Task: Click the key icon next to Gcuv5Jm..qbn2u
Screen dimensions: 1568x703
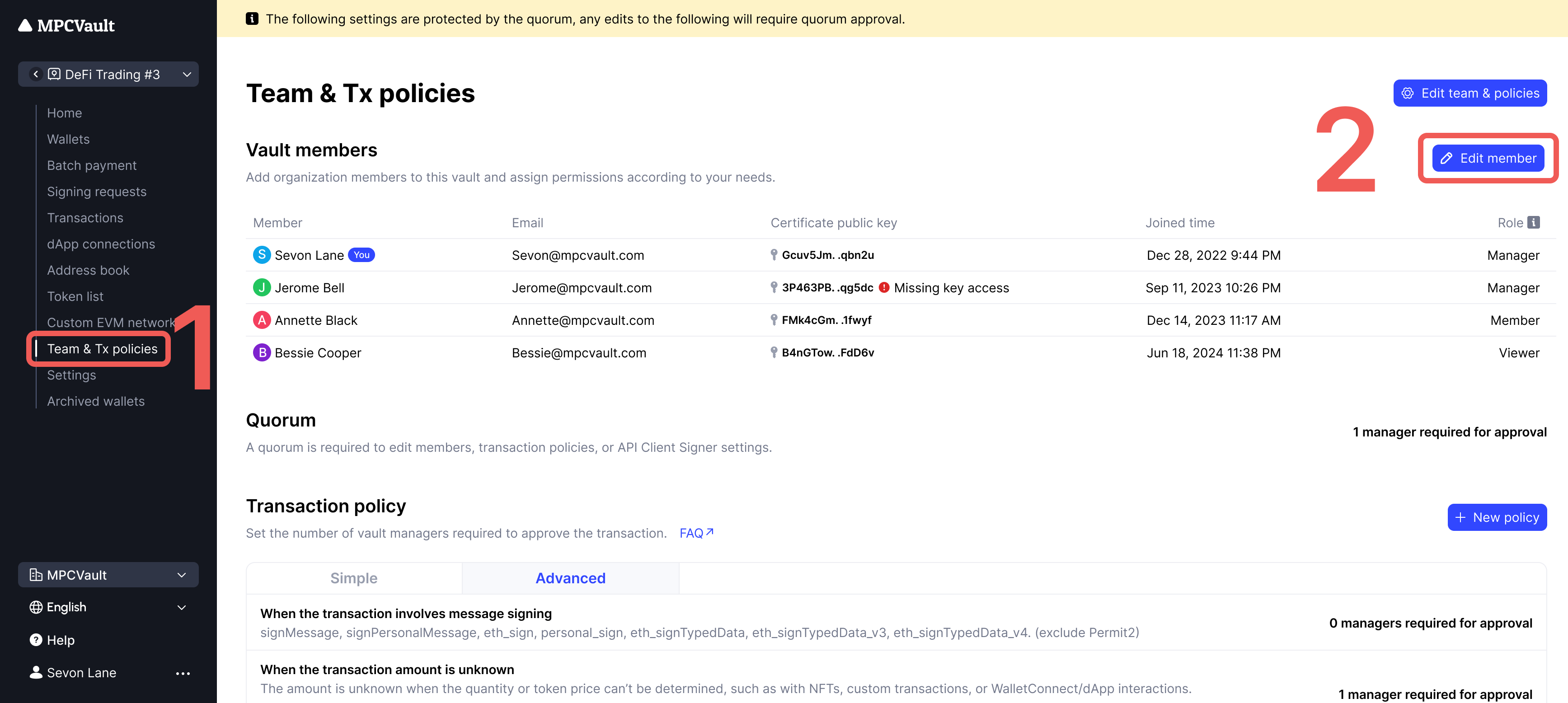Action: [x=774, y=254]
